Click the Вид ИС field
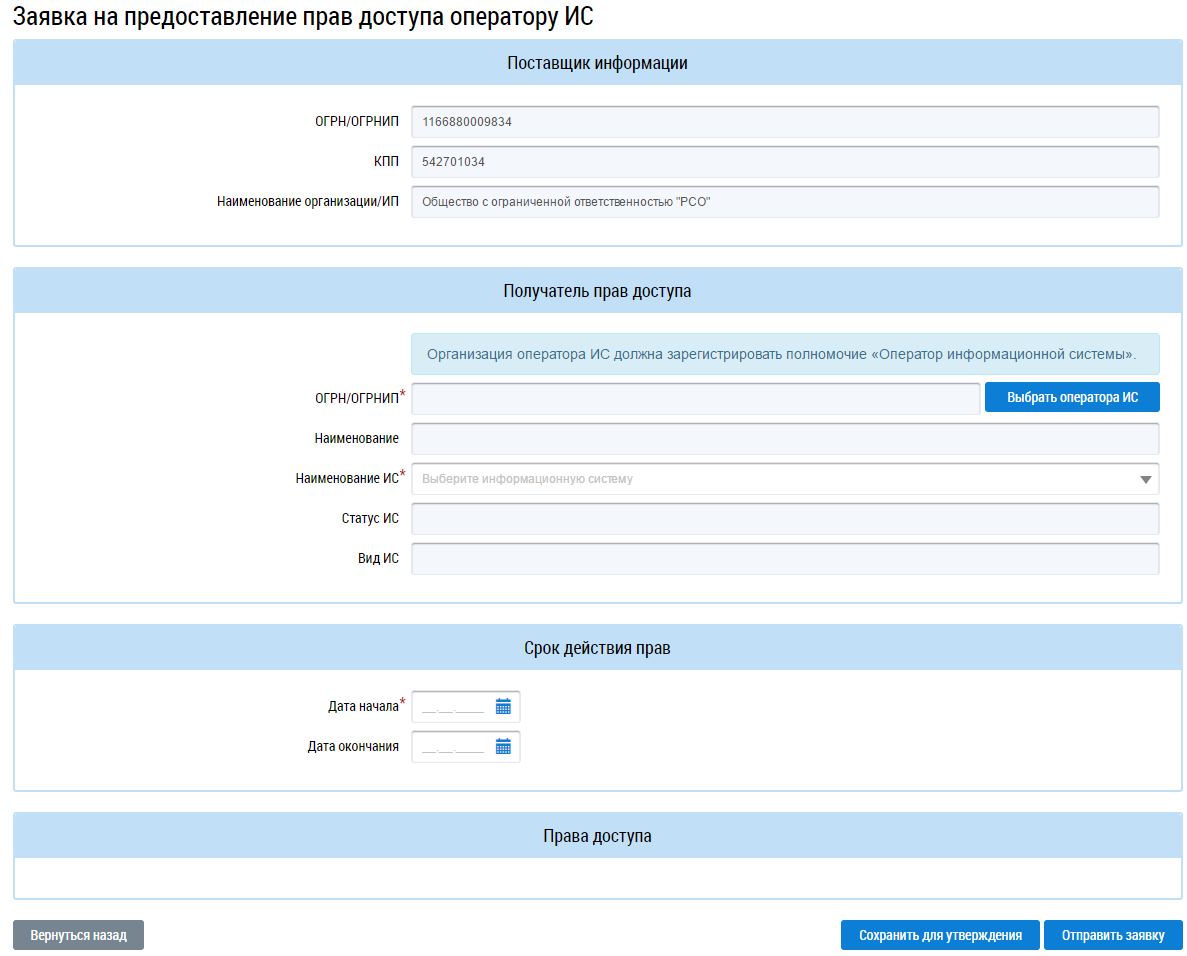The height and width of the screenshot is (956, 1187). click(785, 559)
